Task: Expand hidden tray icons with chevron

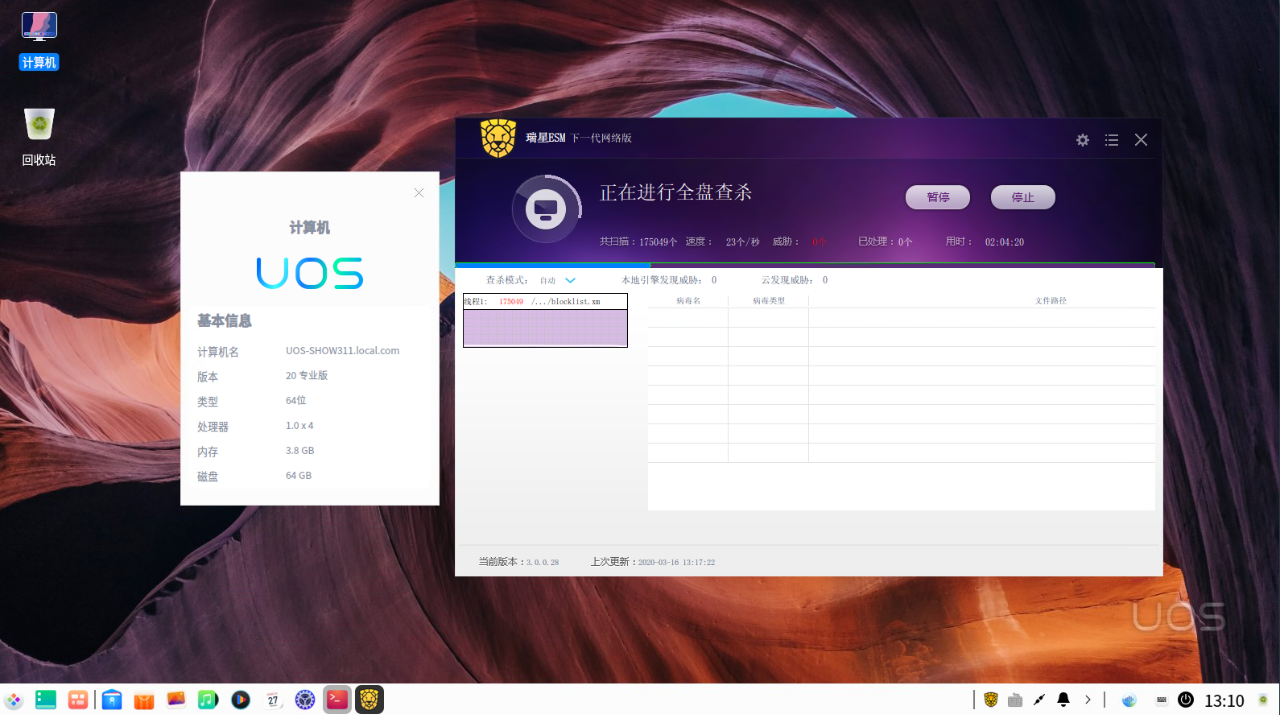Action: point(1088,699)
